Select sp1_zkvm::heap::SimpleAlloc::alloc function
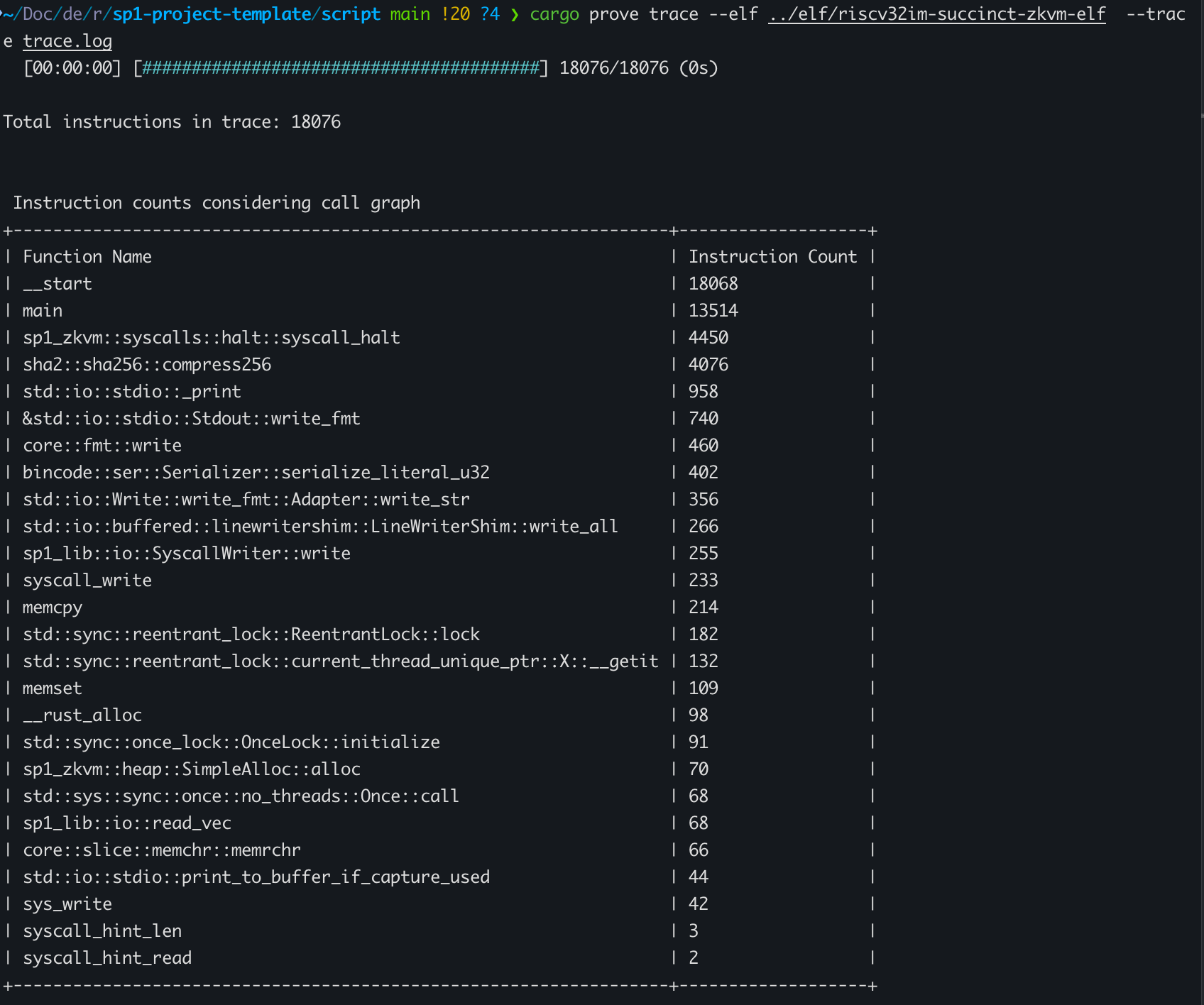The height and width of the screenshot is (1005, 1204). pos(192,769)
